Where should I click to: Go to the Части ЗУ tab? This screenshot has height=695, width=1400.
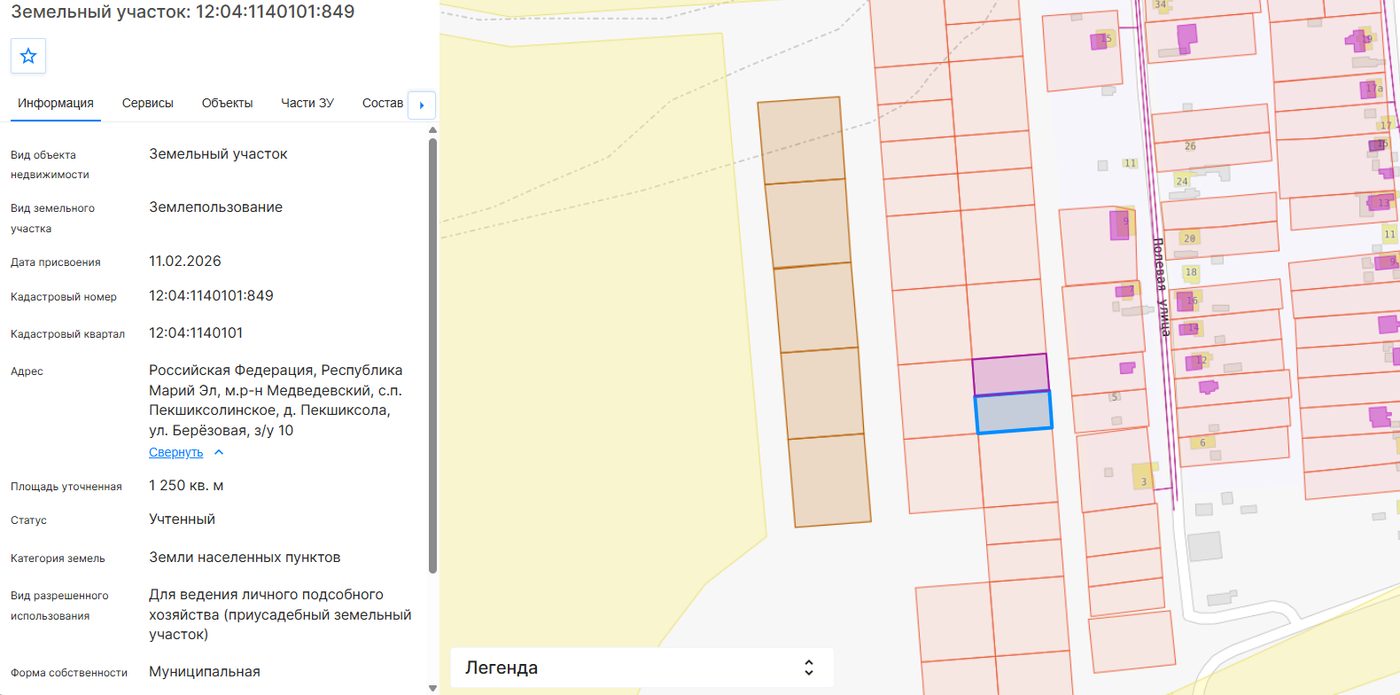[307, 103]
